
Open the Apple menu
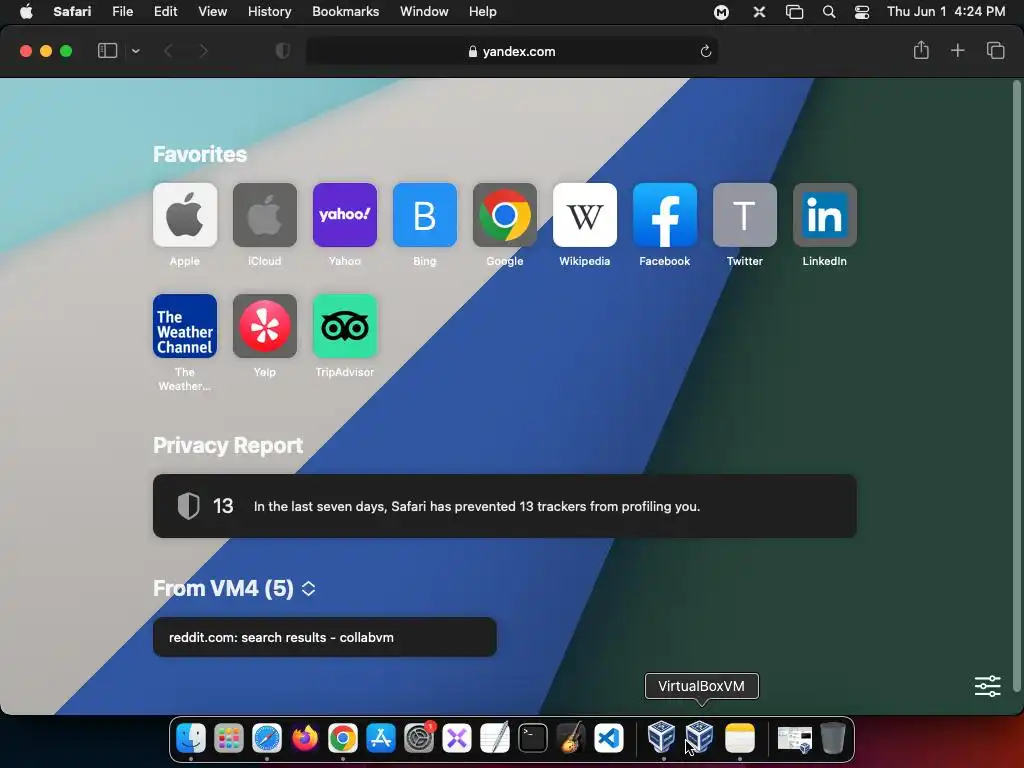(26, 12)
